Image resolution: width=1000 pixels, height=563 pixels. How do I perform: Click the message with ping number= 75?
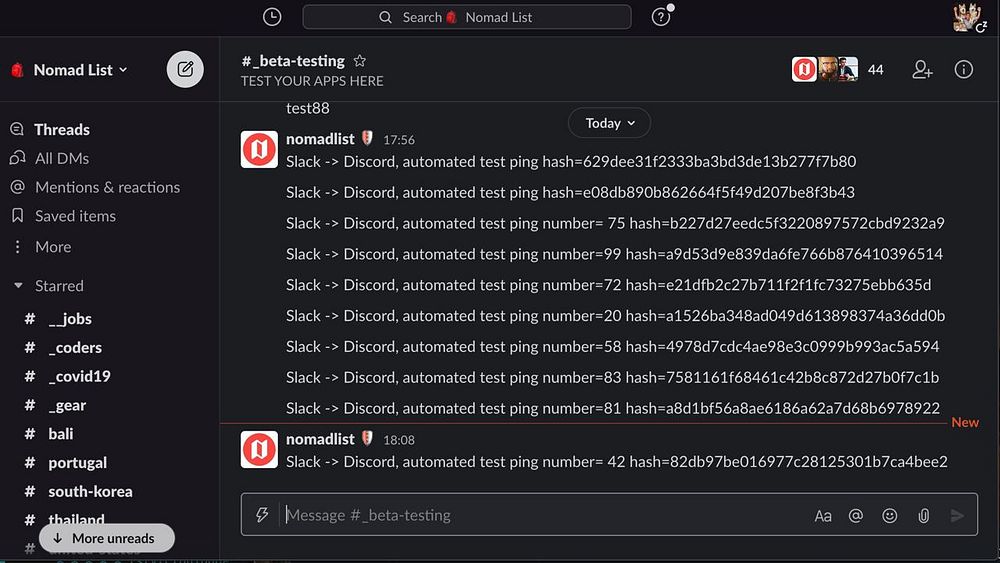click(x=615, y=223)
